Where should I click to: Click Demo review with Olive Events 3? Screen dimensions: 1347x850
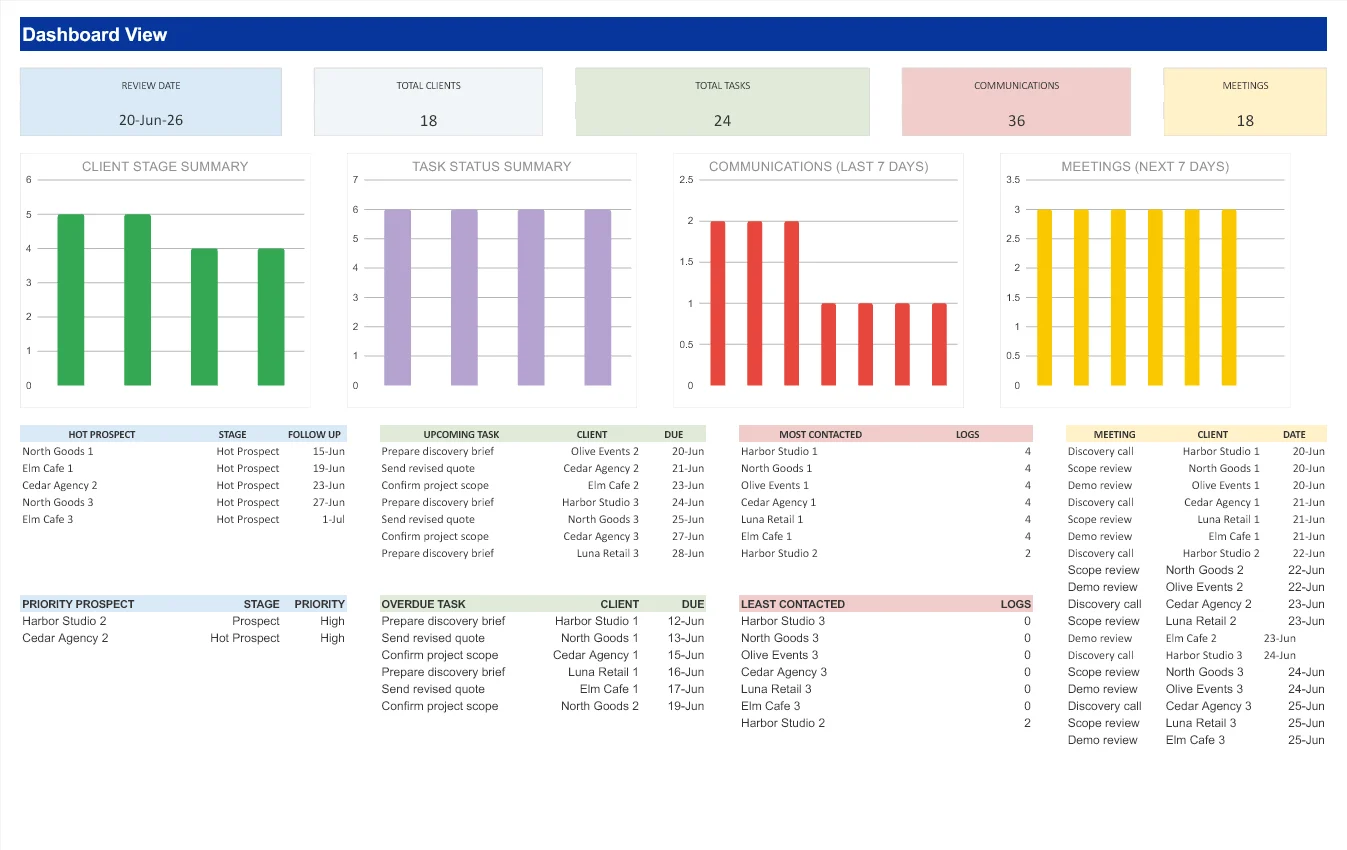click(x=1102, y=689)
